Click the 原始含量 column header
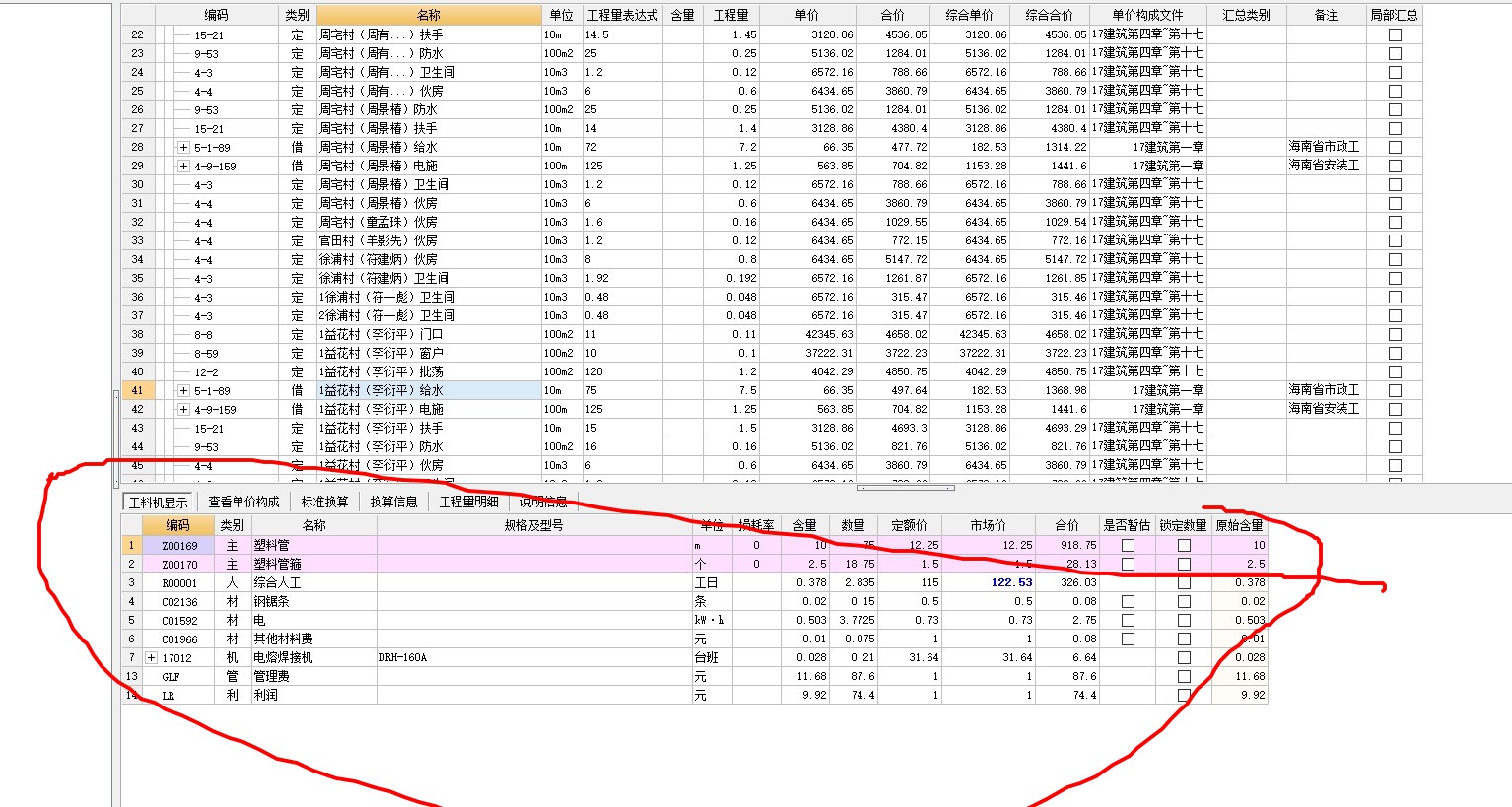The height and width of the screenshot is (807, 1512). click(1239, 525)
